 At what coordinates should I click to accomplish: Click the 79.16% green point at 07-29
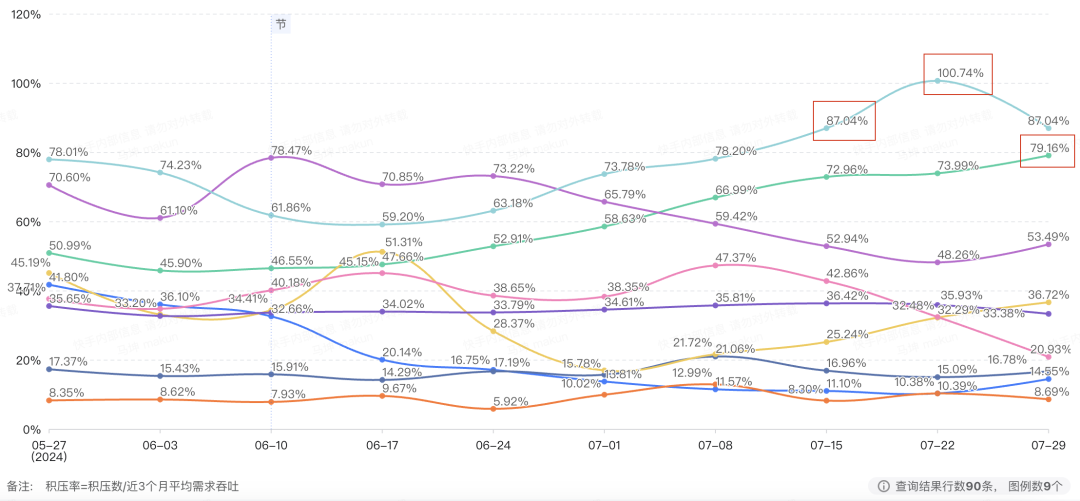coord(1048,156)
